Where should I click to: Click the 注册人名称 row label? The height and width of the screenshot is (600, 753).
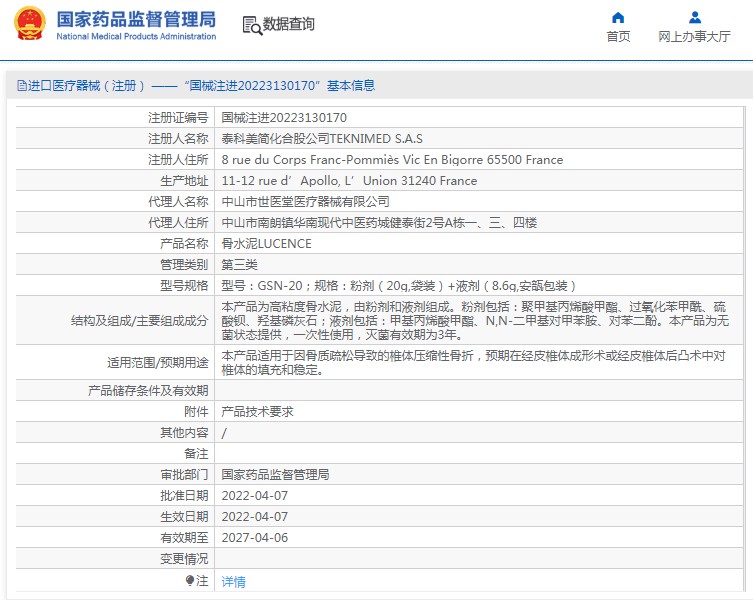tap(178, 139)
